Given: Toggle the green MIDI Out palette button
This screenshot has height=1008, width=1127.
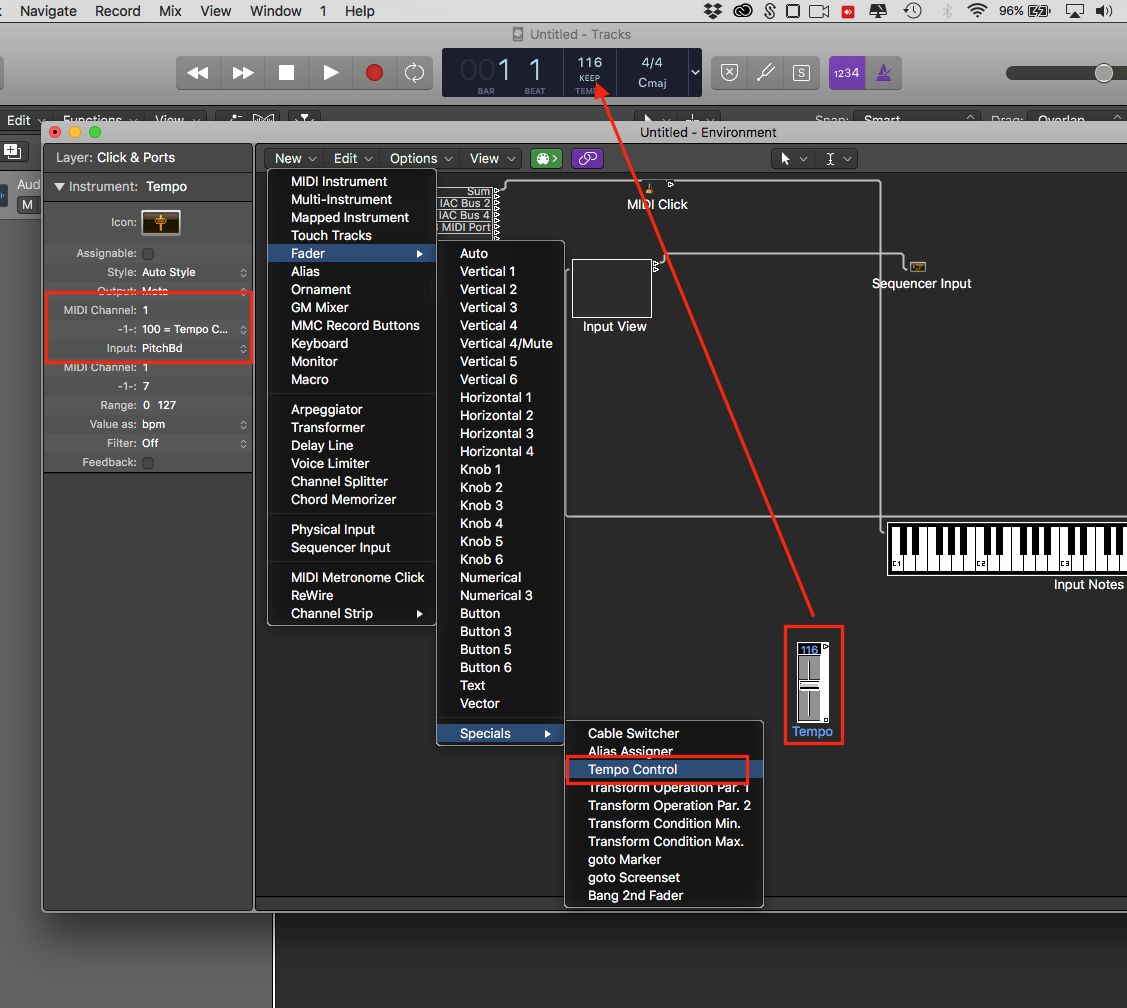Looking at the screenshot, I should pyautogui.click(x=546, y=158).
